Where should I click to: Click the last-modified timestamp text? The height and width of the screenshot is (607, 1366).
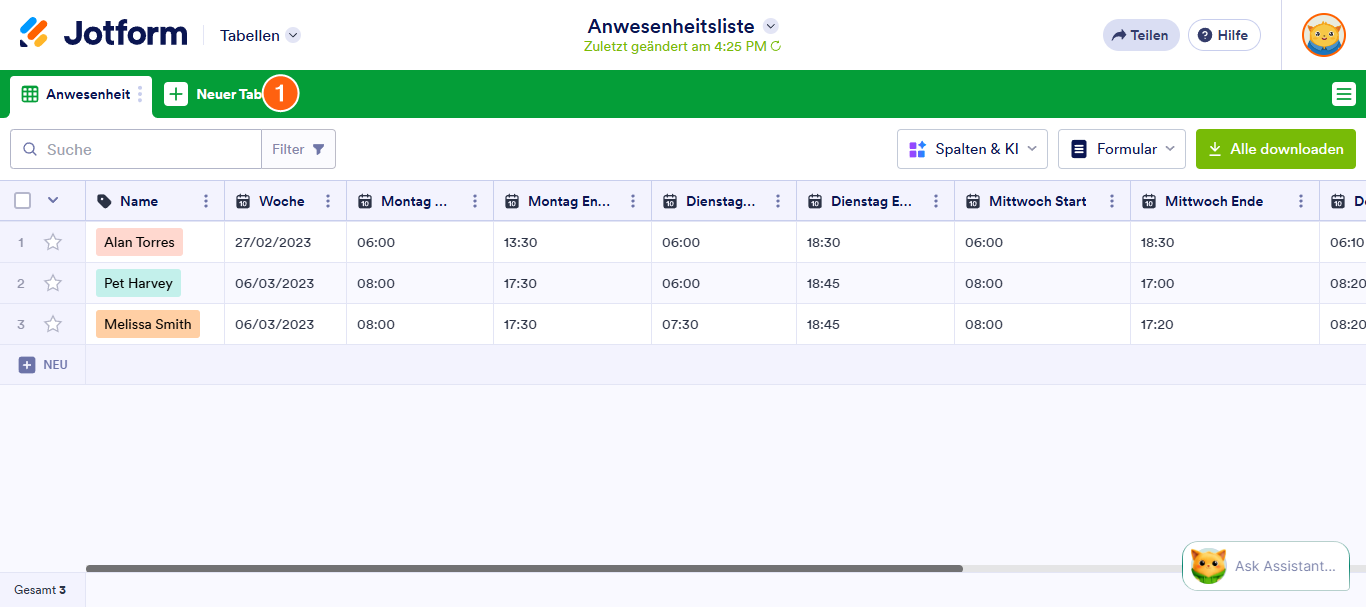(675, 46)
